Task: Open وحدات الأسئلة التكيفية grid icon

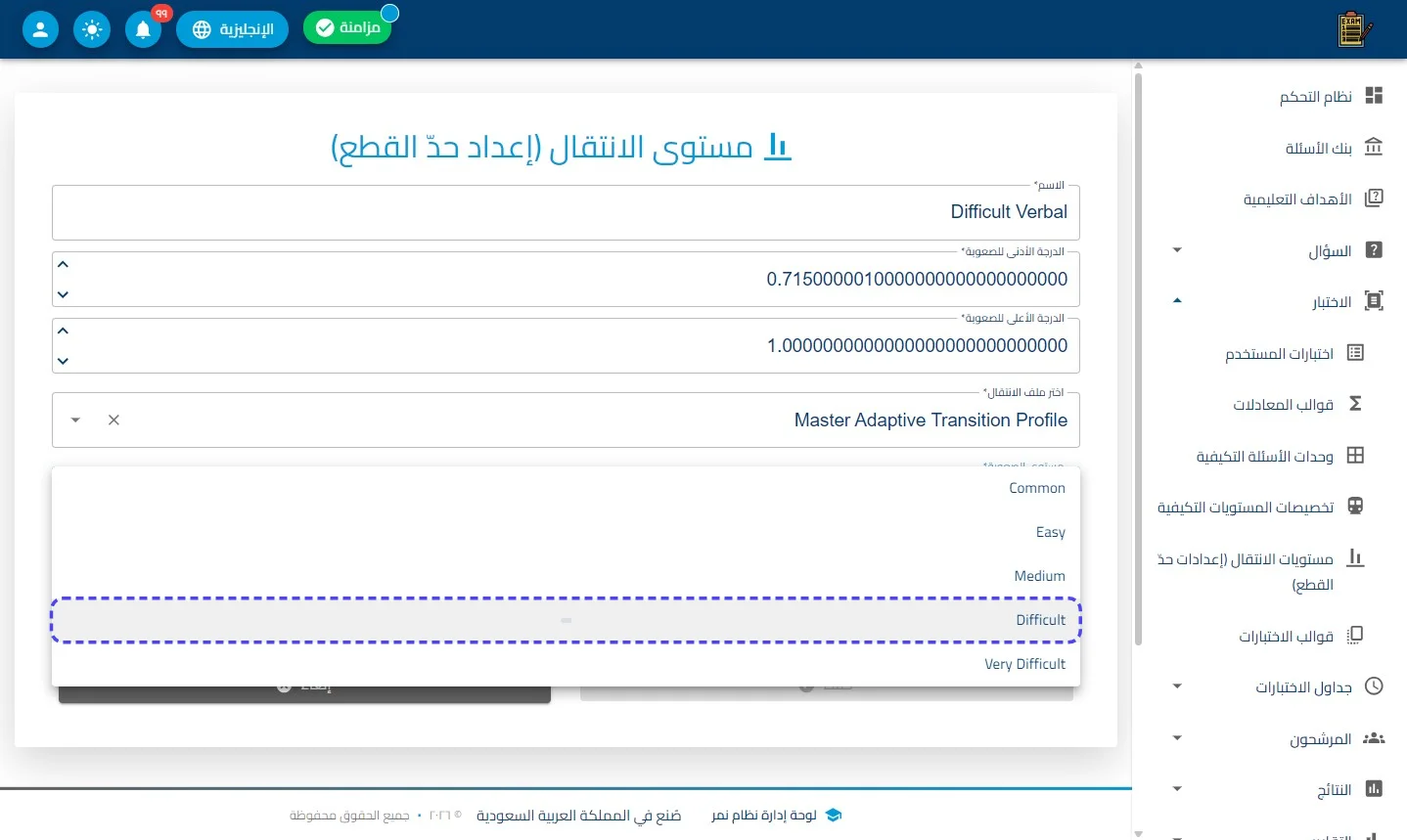Action: pos(1355,456)
